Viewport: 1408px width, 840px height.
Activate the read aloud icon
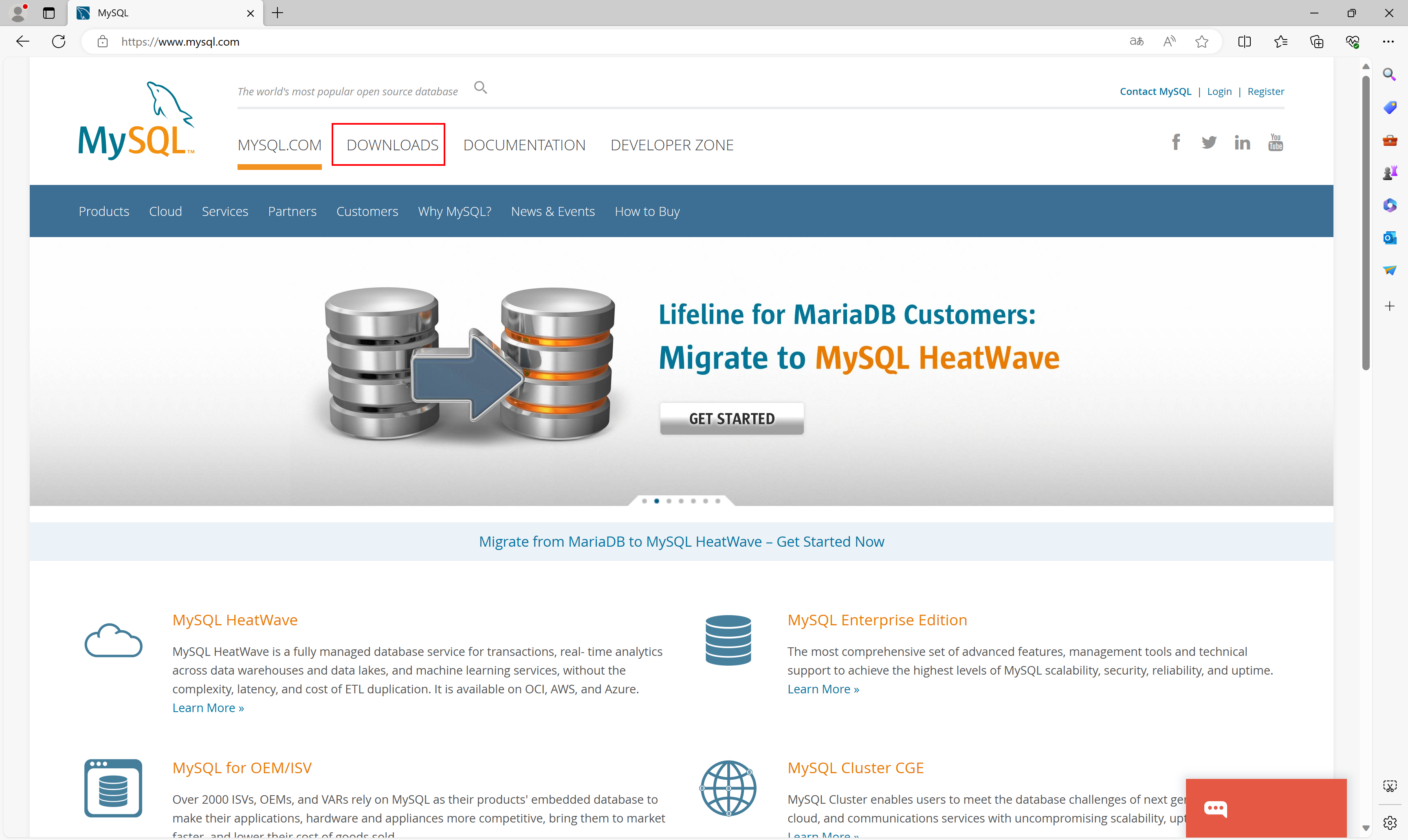click(1169, 41)
